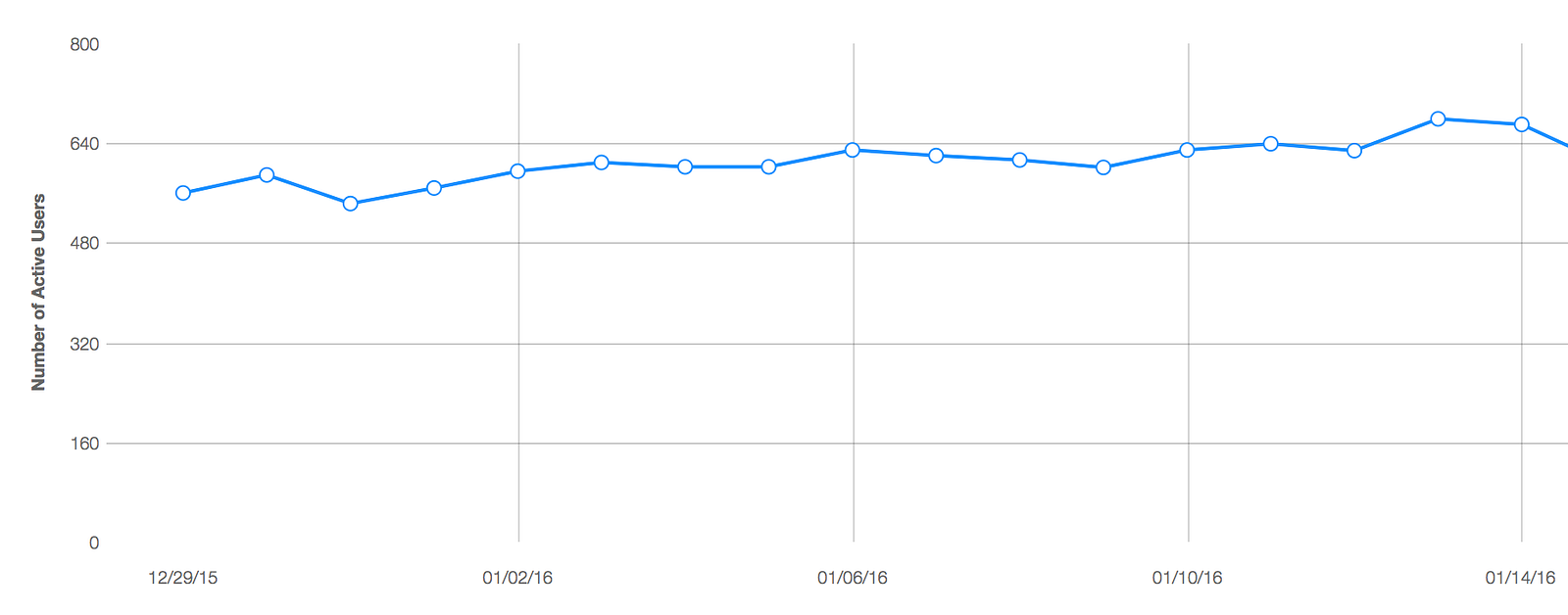Click the data point on 01/10/16 gridline

1187,150
